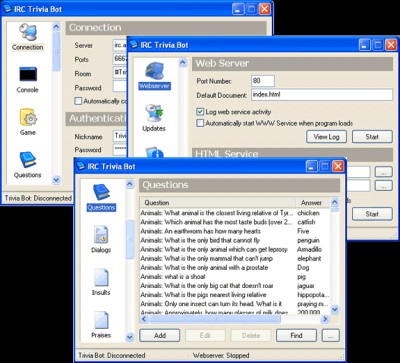This screenshot has height=363, width=400.
Task: Click 'Trivia Bot: Disconnected' in the front window status bar
Action: pos(112,355)
